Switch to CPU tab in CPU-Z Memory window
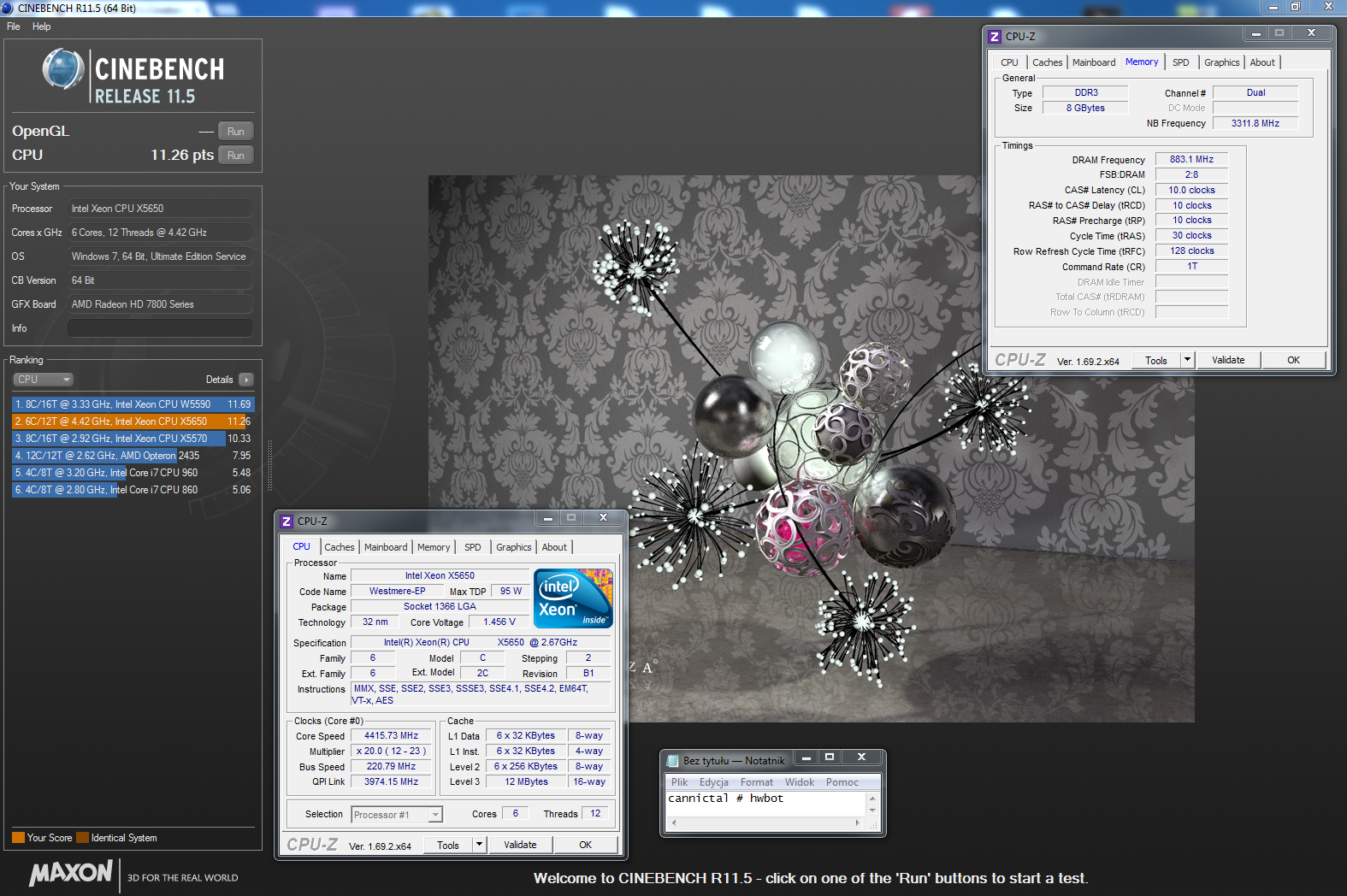 pos(1009,62)
